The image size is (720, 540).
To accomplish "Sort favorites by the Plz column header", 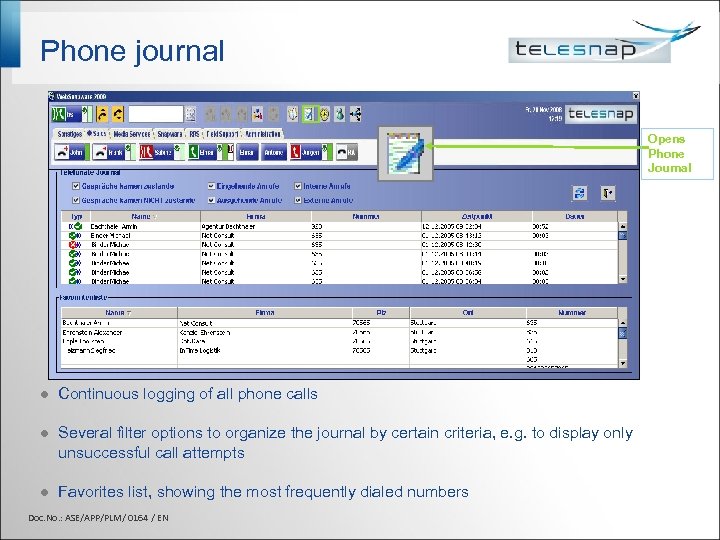I will (381, 313).
